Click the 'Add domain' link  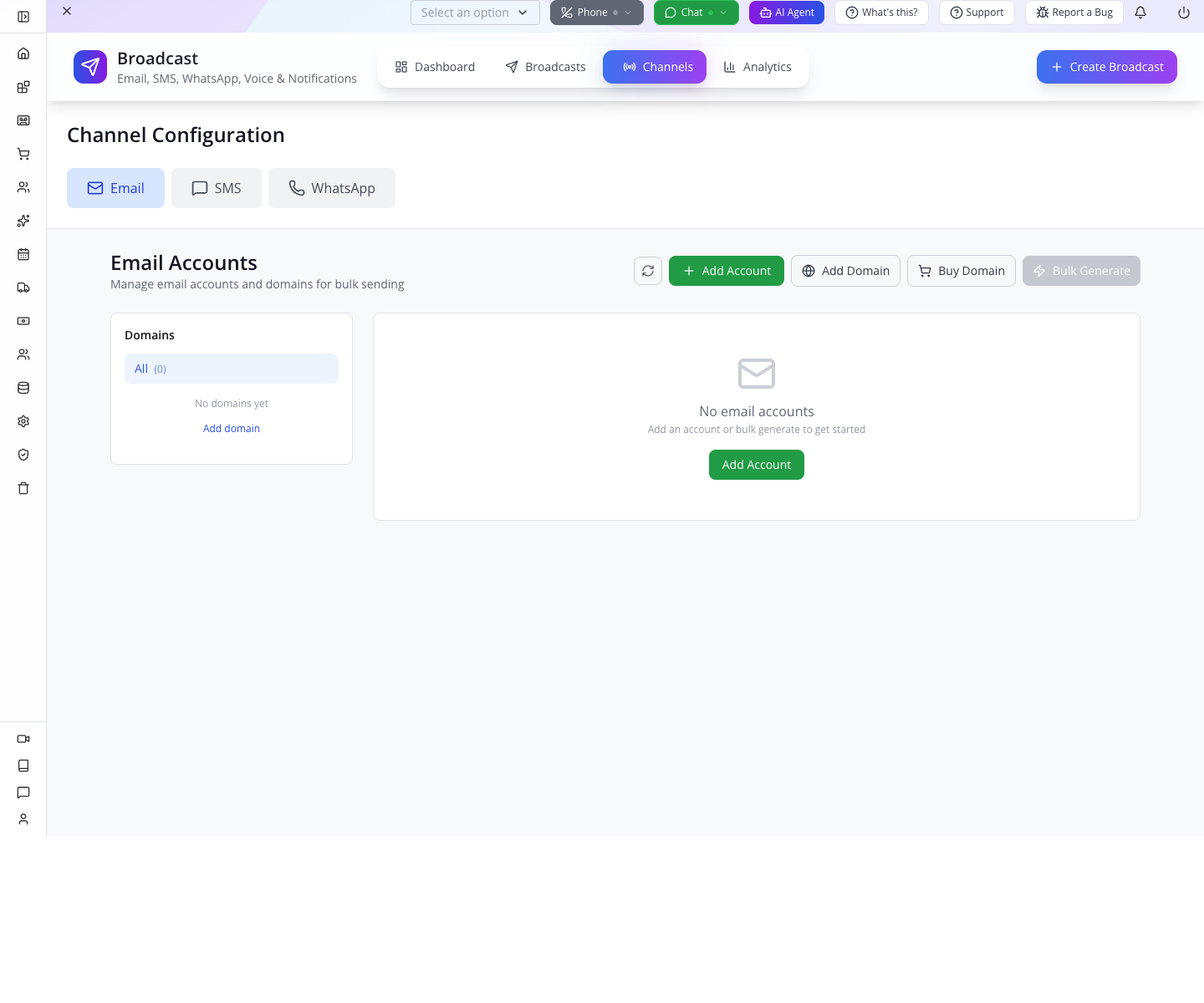[x=232, y=429]
